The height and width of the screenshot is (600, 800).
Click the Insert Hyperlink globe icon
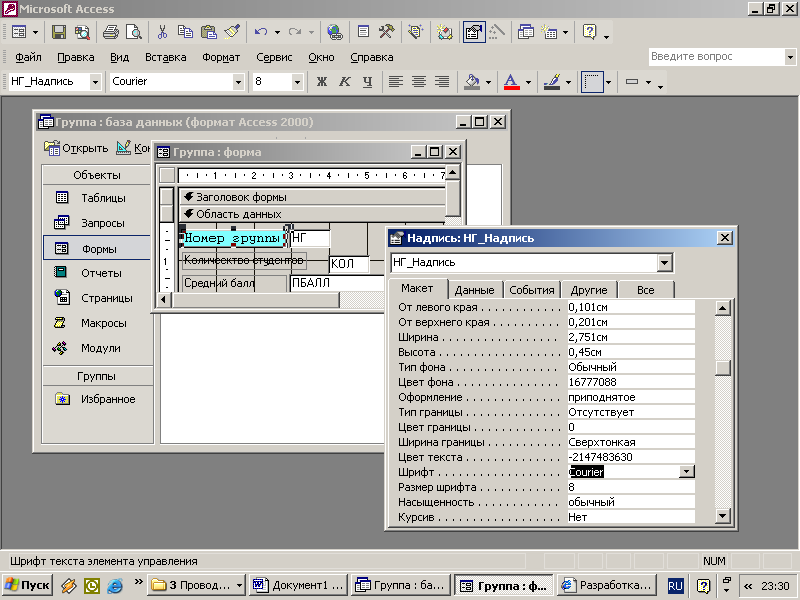(335, 33)
